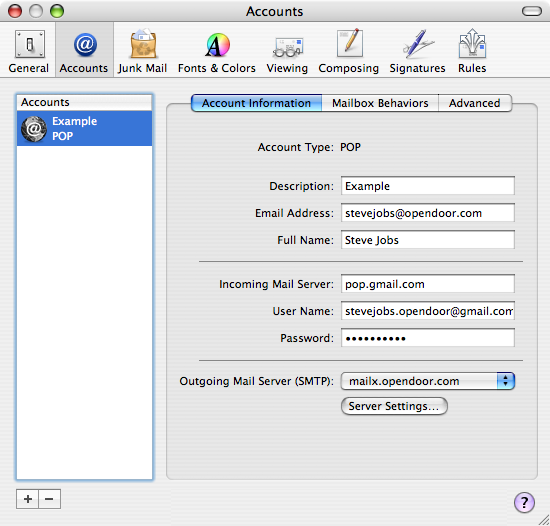
Task: Switch to the Mailbox Behaviors tab
Action: [x=380, y=103]
